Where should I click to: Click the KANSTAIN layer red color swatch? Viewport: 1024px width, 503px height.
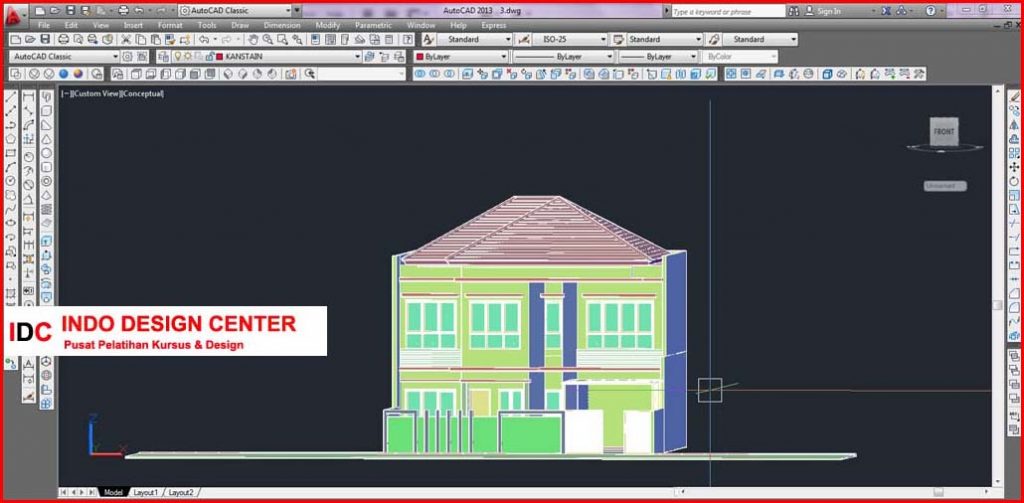[220, 57]
